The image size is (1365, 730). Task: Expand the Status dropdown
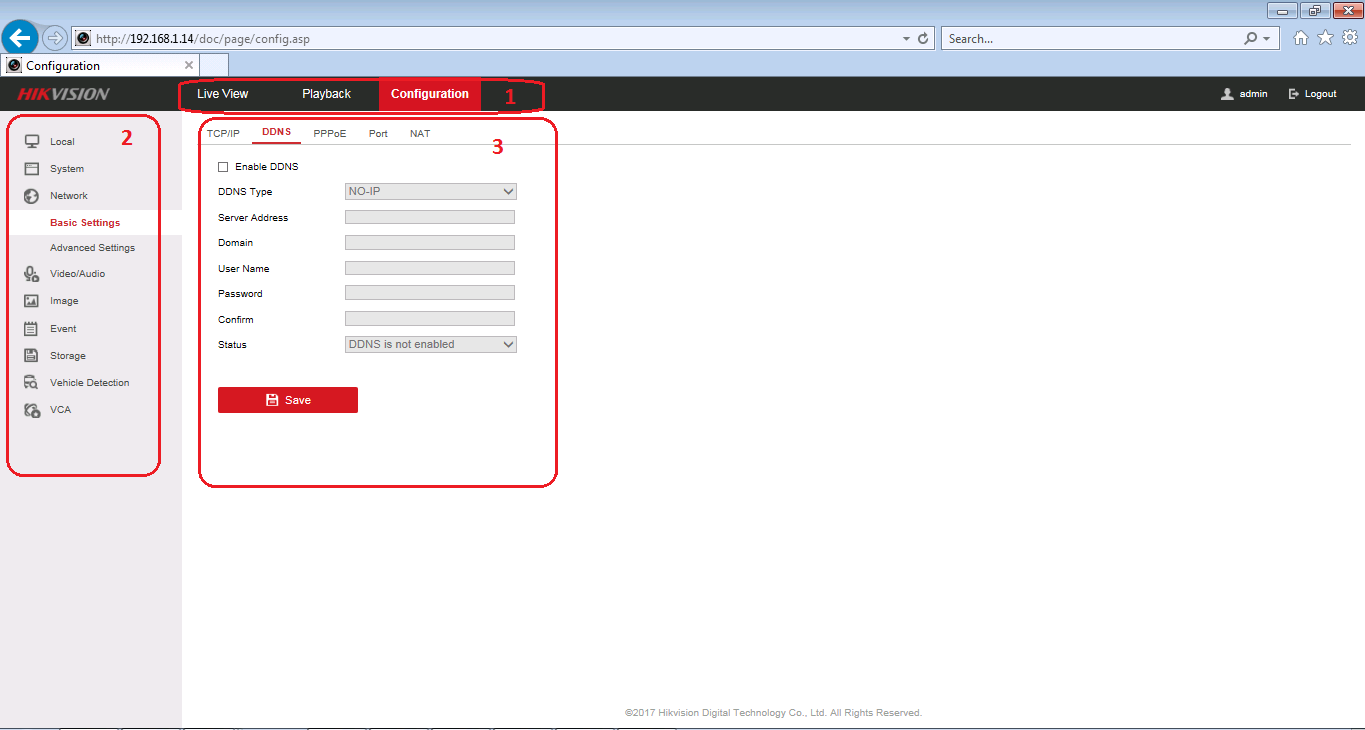click(430, 344)
